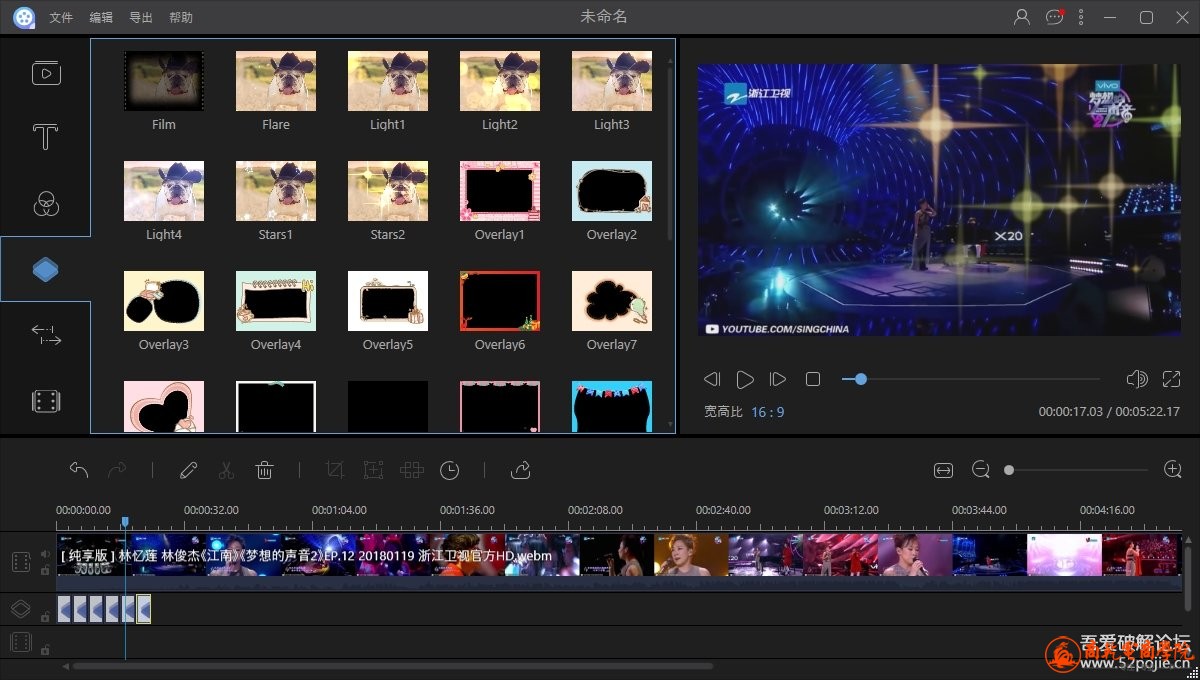Image resolution: width=1200 pixels, height=680 pixels.
Task: Select the Light3 overlay thumbnail
Action: 612,81
